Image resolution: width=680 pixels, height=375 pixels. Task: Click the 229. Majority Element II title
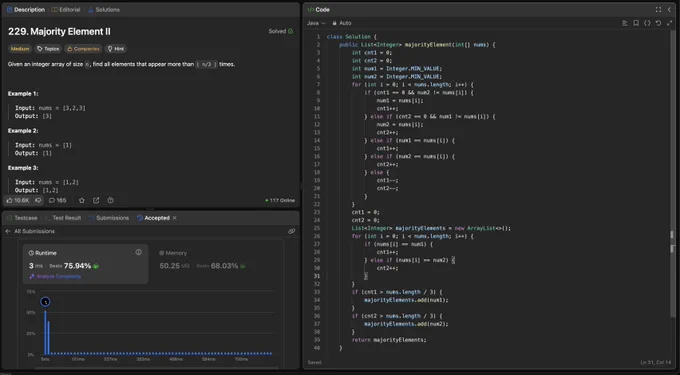pos(59,32)
